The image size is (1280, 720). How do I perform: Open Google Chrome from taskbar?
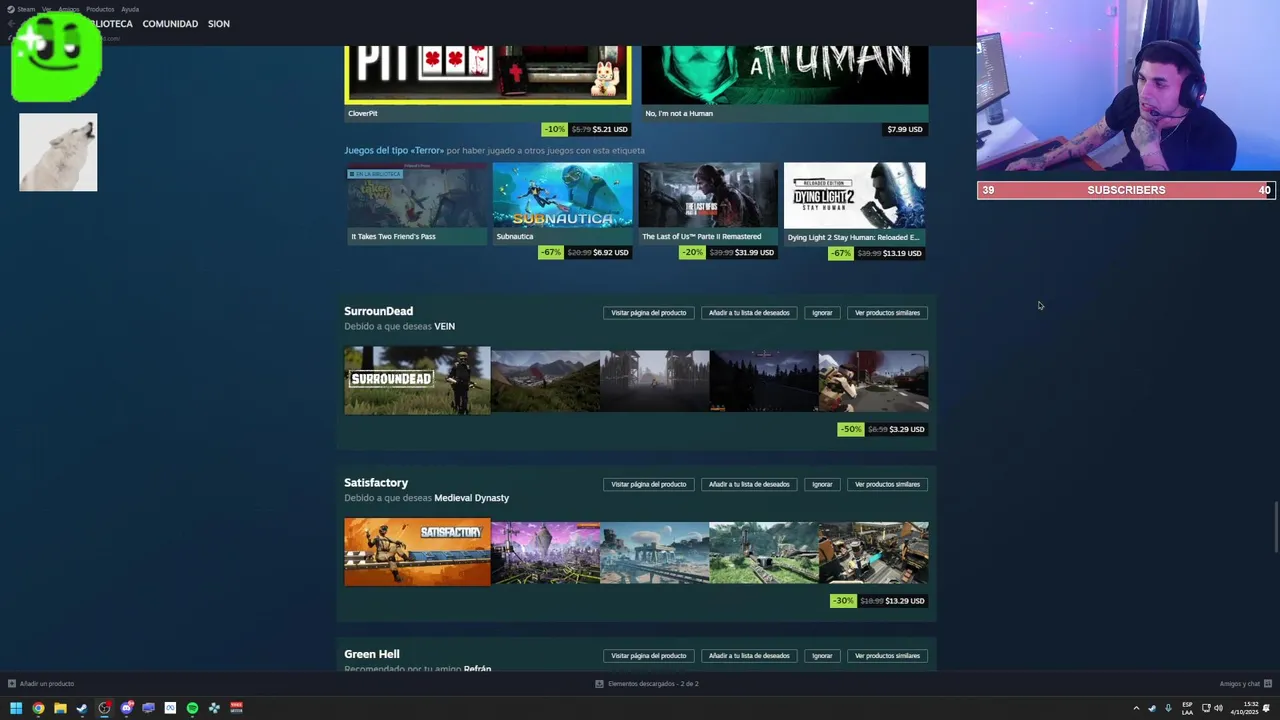pos(38,708)
